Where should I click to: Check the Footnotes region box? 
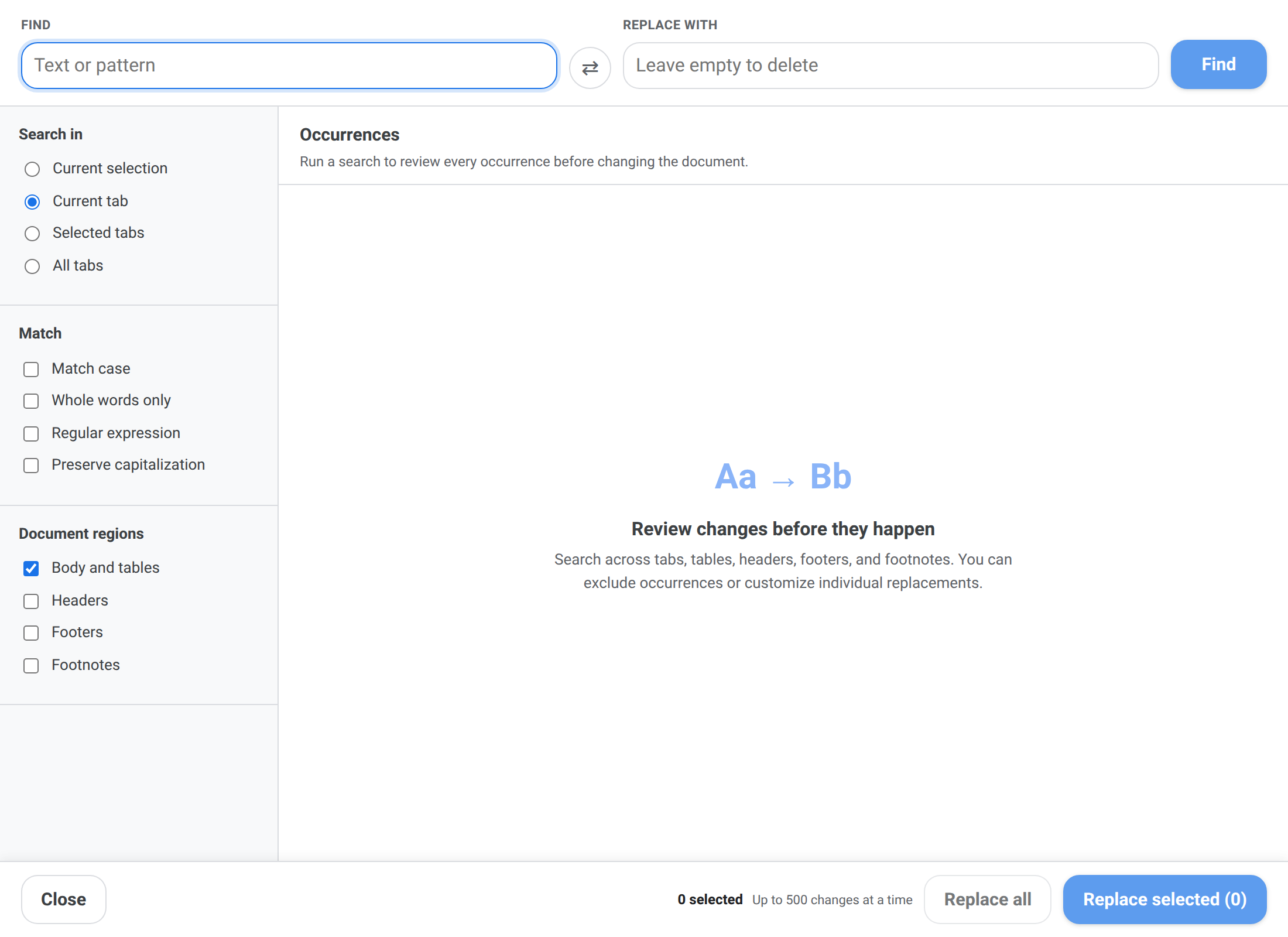[x=31, y=666]
